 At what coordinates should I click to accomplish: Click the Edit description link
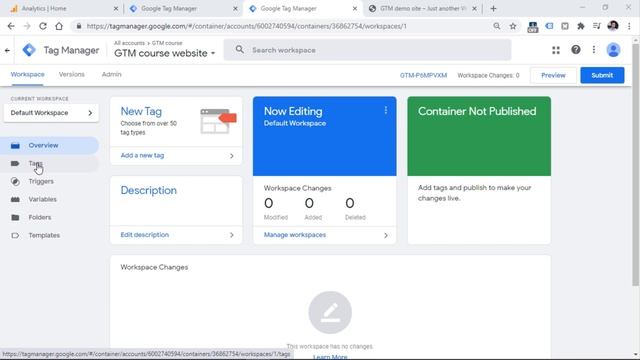[144, 235]
